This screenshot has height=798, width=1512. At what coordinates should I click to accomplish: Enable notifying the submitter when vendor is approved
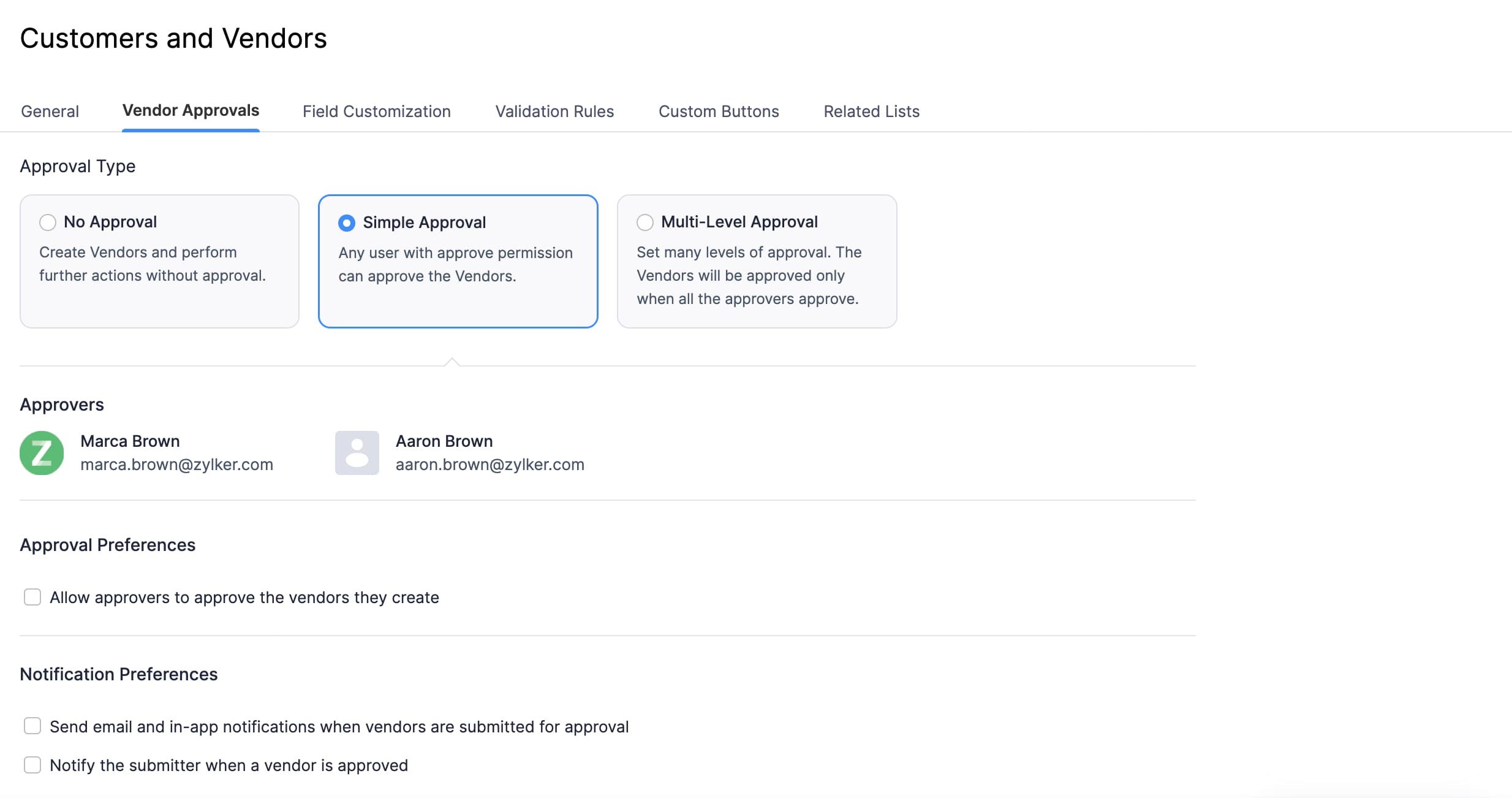pyautogui.click(x=32, y=764)
